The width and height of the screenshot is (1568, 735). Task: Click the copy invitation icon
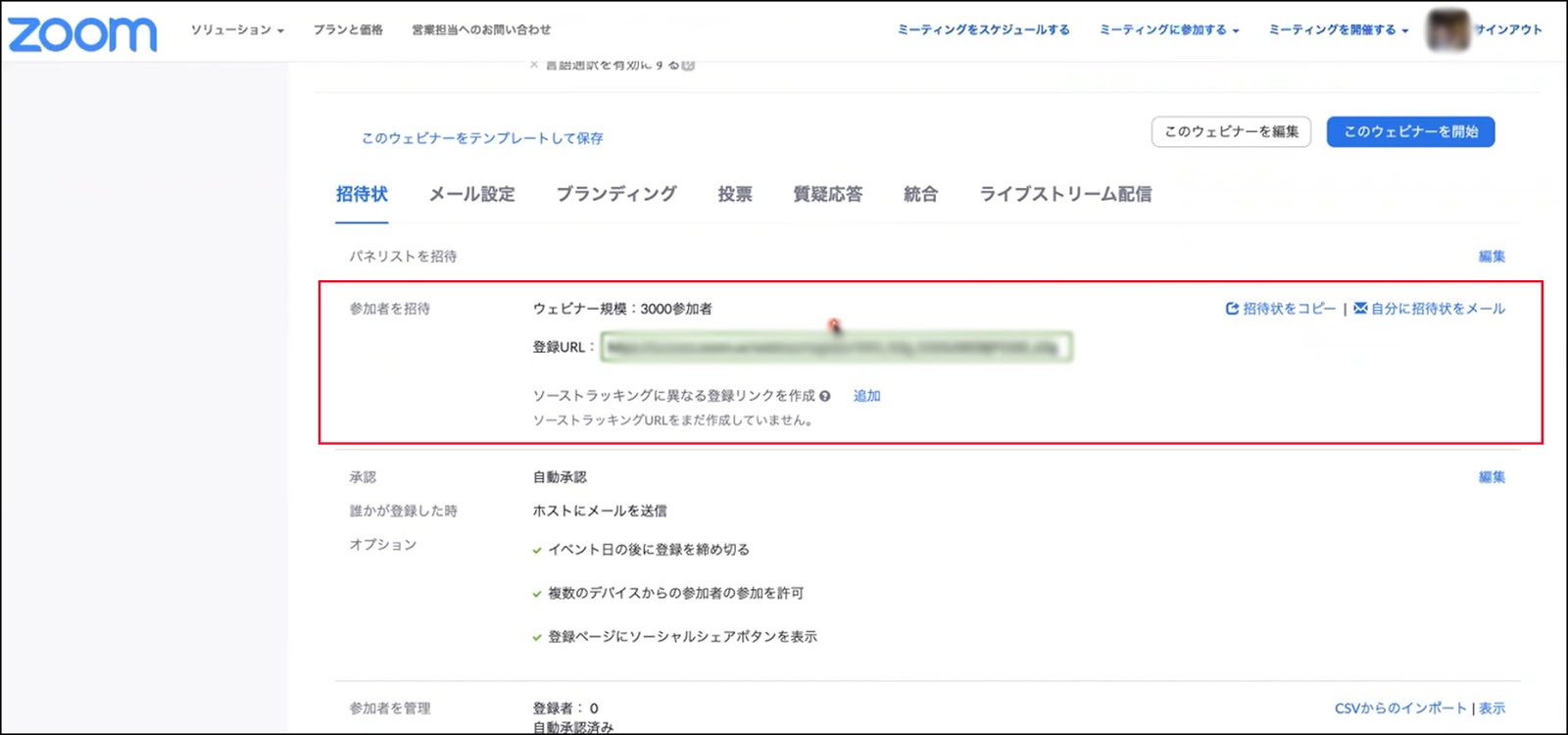point(1232,309)
